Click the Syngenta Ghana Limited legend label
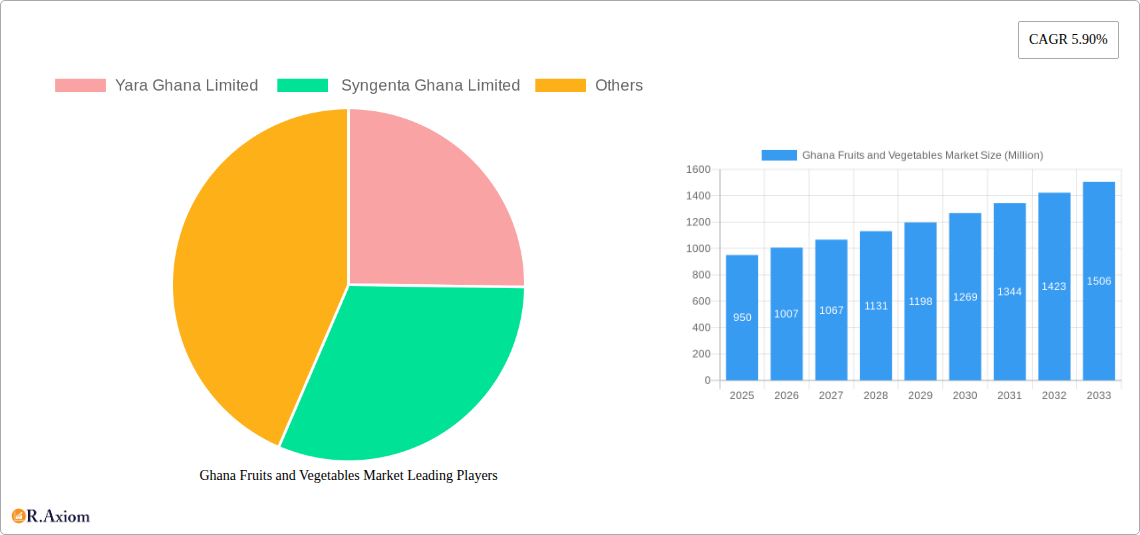The image size is (1140, 535). (430, 86)
